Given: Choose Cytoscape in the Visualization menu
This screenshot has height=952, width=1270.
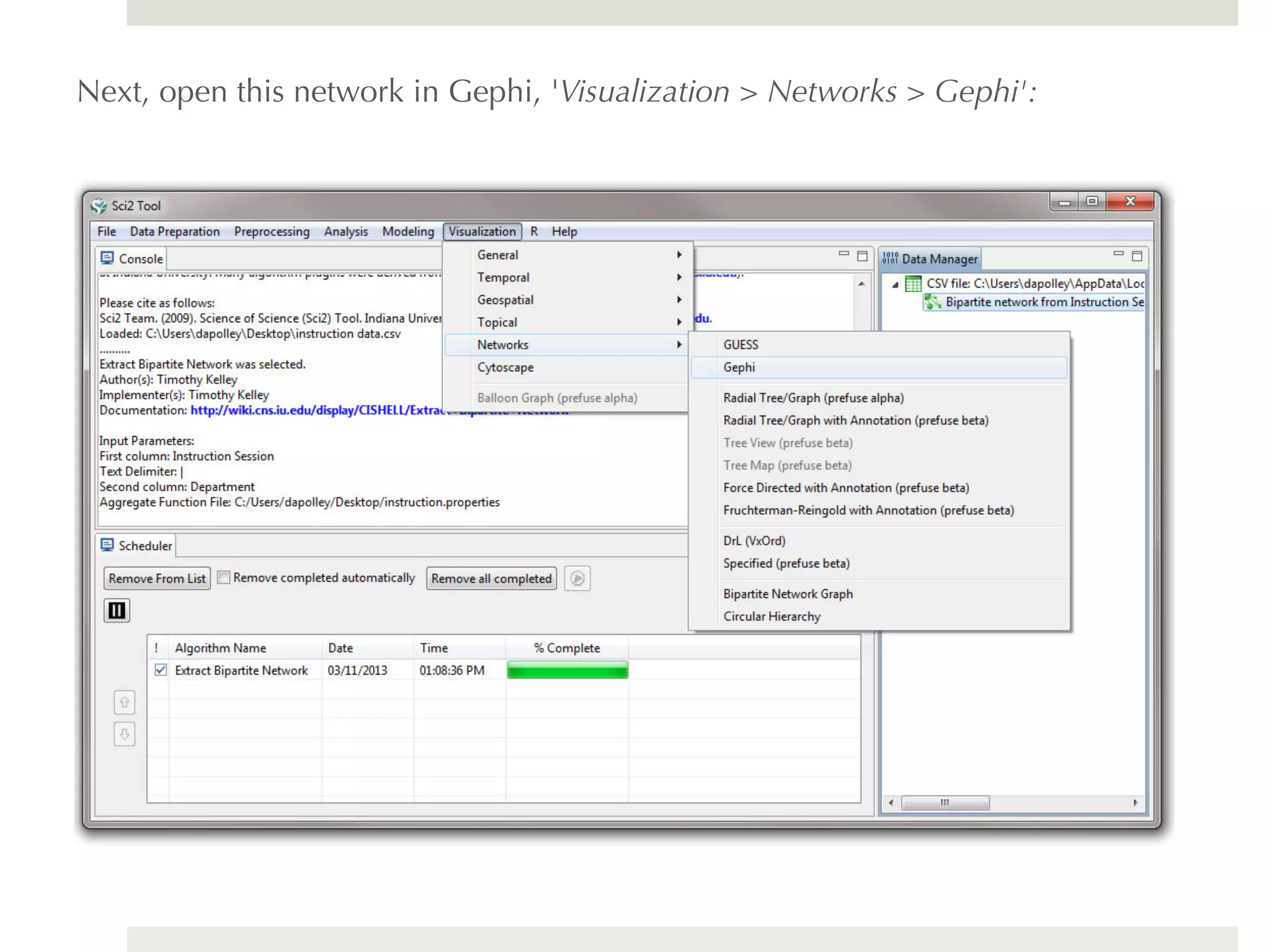Looking at the screenshot, I should [566, 367].
